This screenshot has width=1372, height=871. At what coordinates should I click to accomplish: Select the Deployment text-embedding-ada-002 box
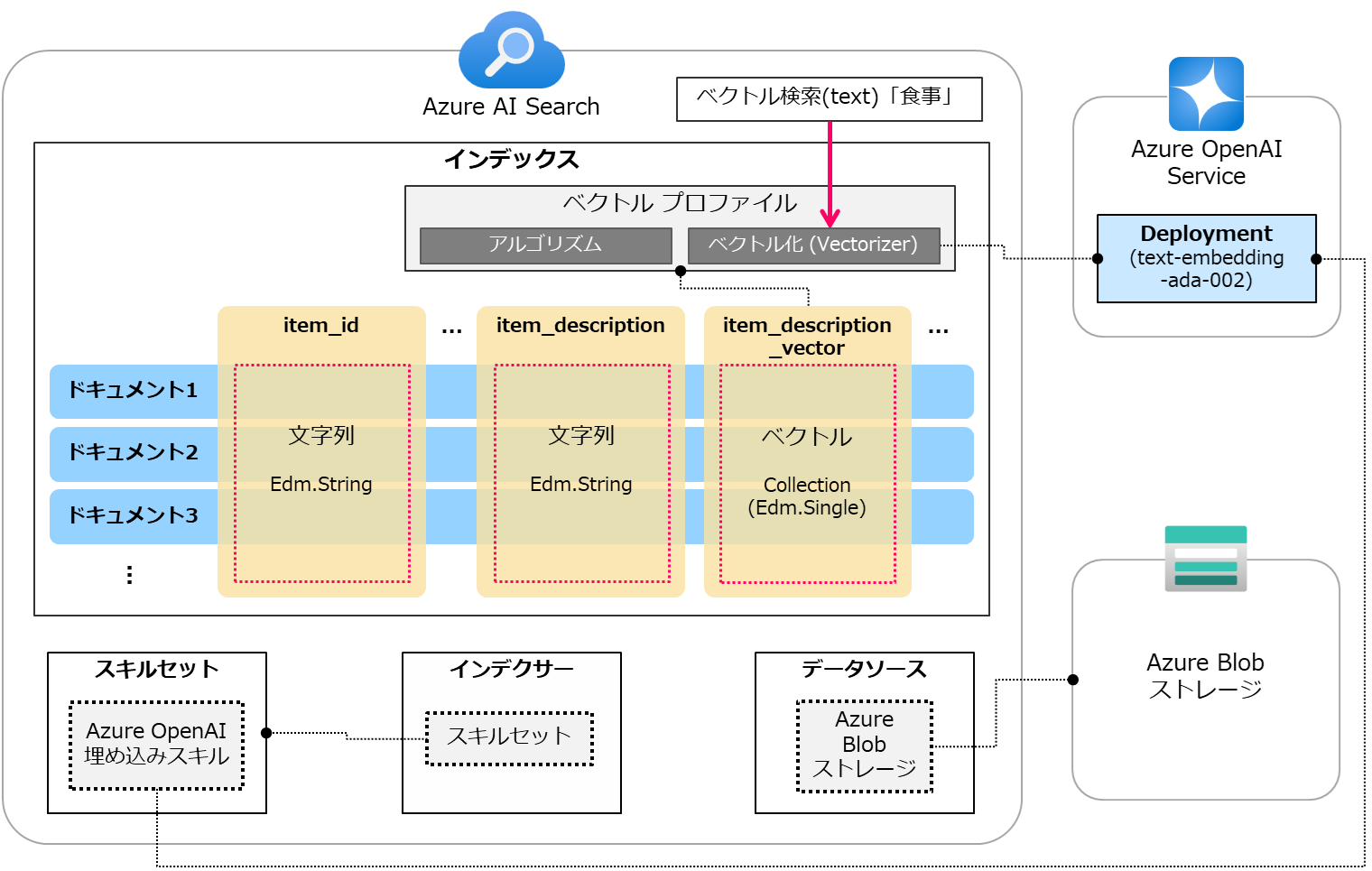[1207, 258]
